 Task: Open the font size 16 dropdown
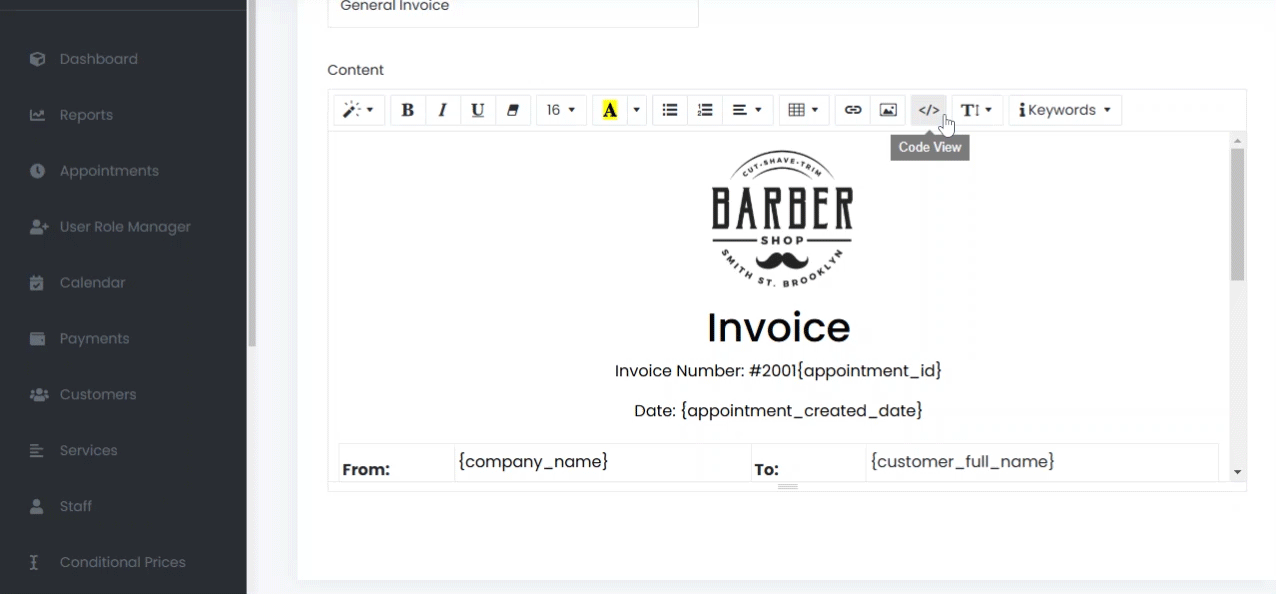pyautogui.click(x=561, y=110)
